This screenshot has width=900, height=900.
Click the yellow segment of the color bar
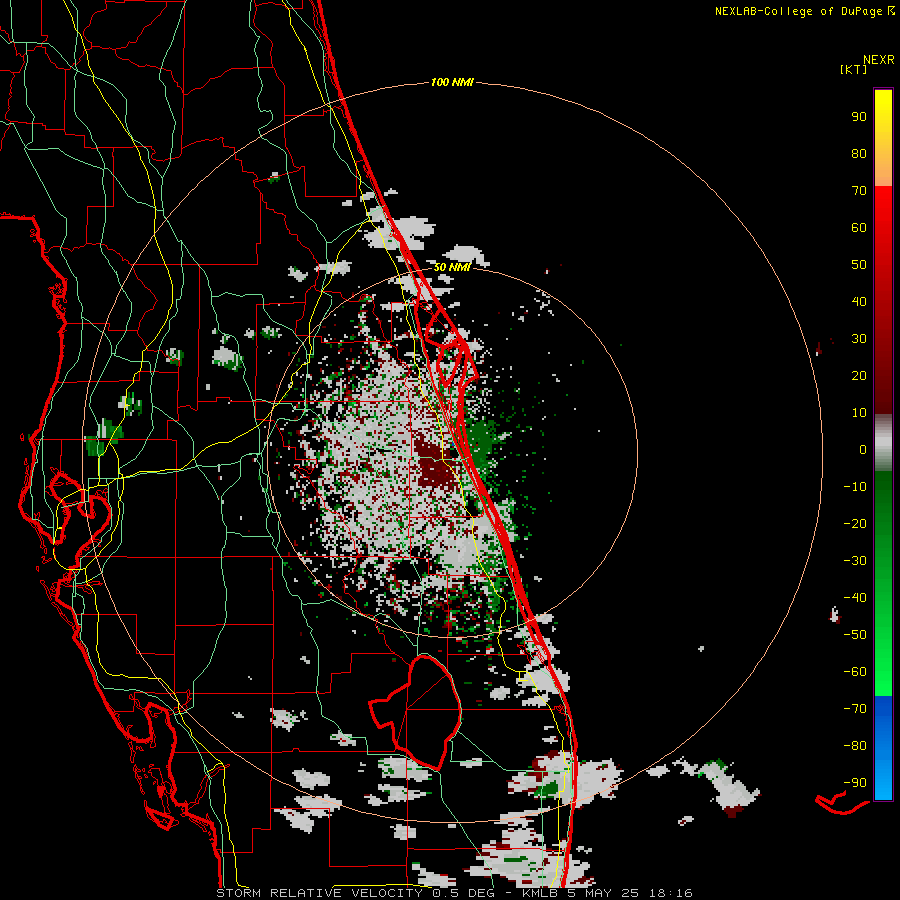click(x=883, y=138)
